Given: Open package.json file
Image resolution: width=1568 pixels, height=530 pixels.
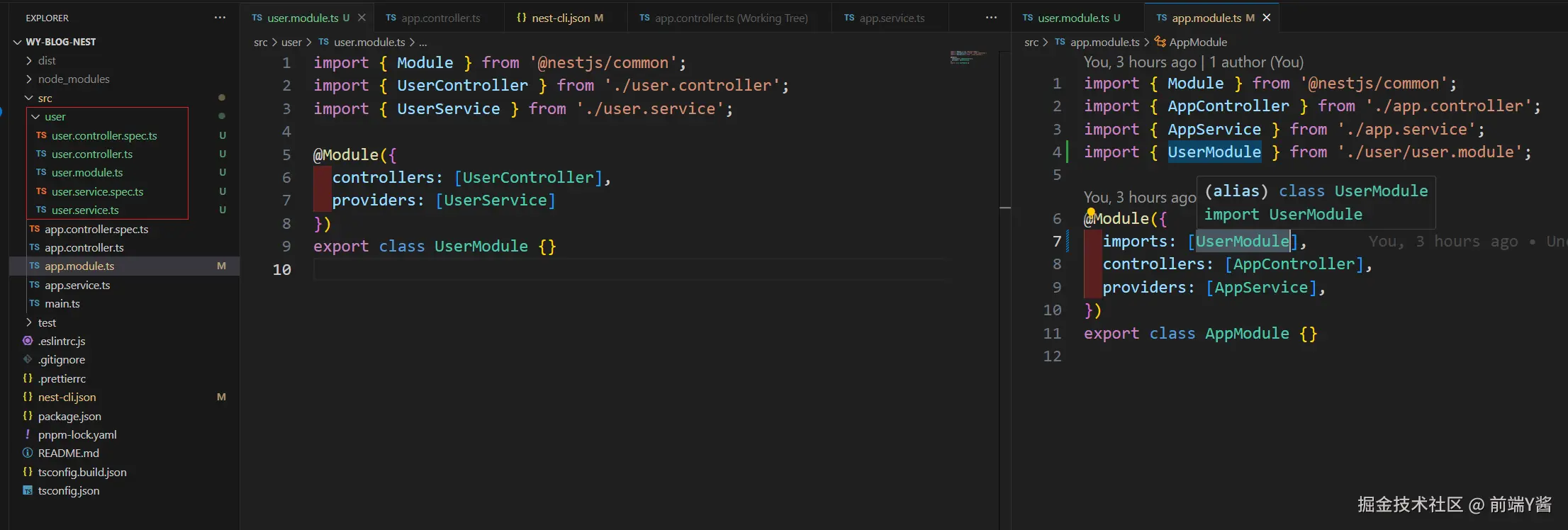Looking at the screenshot, I should pos(69,416).
